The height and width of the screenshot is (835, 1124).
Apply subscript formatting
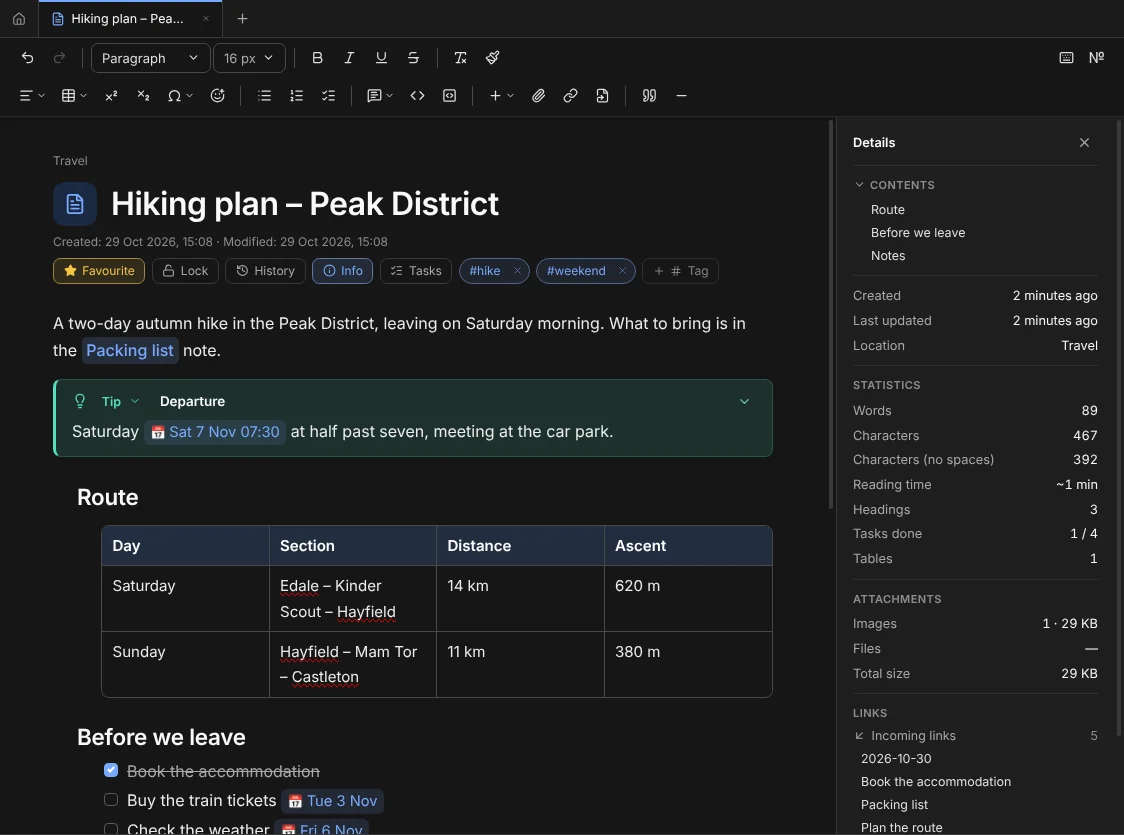pos(143,96)
